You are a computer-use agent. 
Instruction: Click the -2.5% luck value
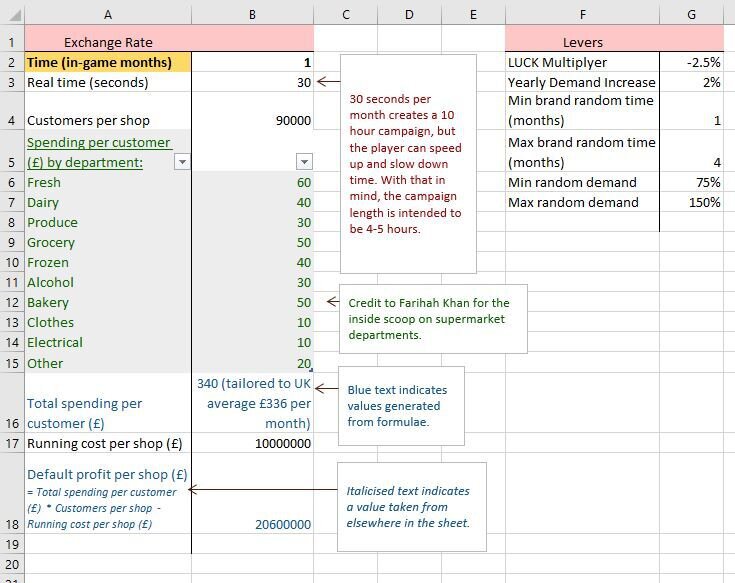tap(691, 62)
